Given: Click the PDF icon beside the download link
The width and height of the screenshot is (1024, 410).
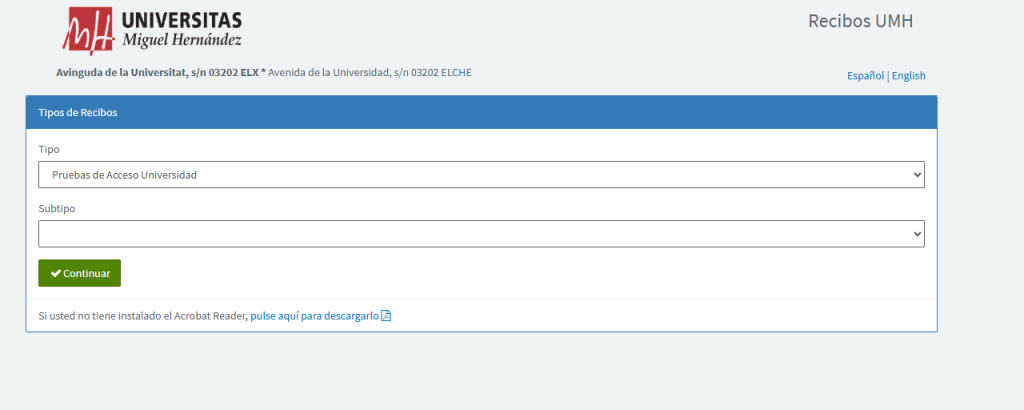Looking at the screenshot, I should [x=386, y=316].
